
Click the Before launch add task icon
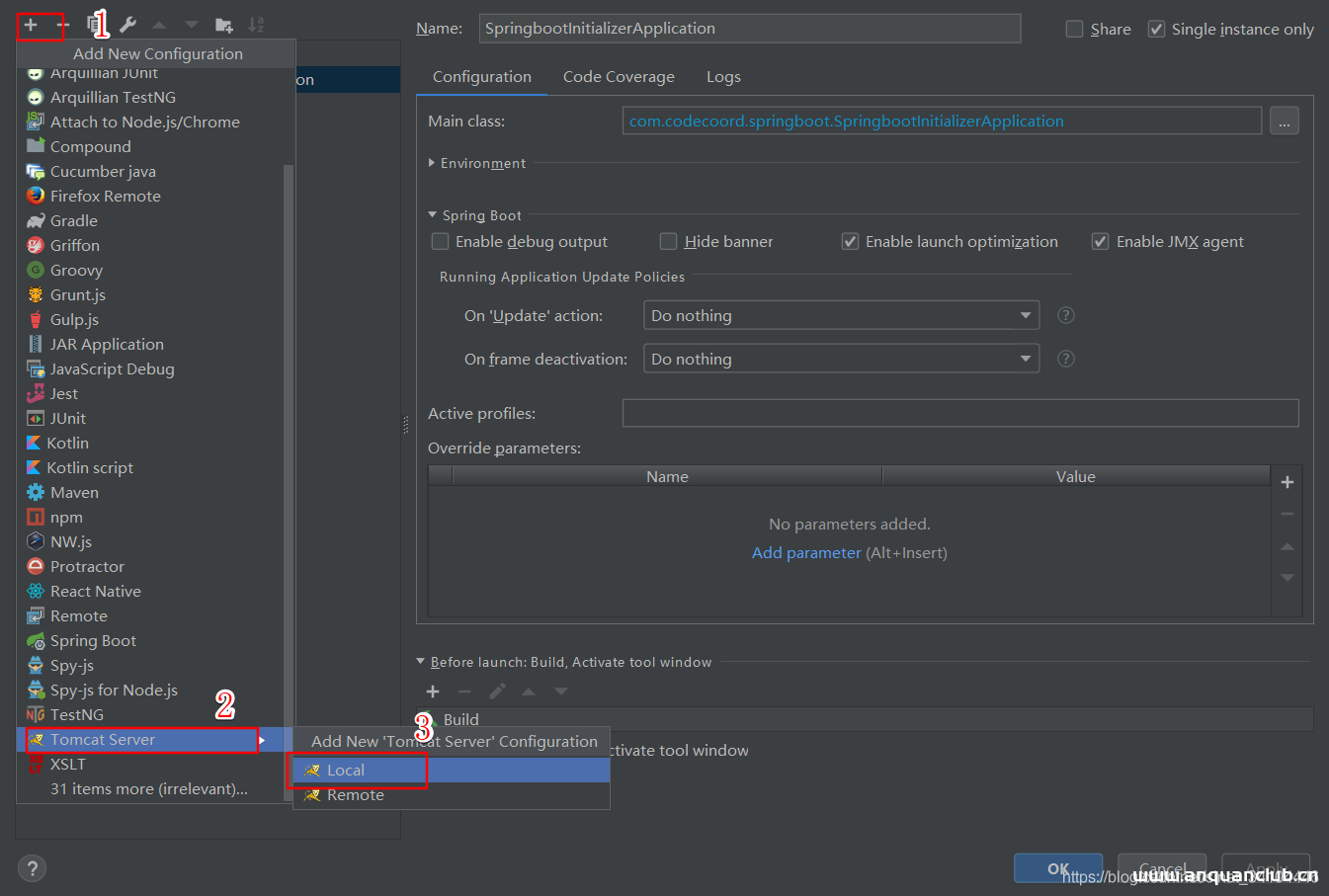pos(433,692)
